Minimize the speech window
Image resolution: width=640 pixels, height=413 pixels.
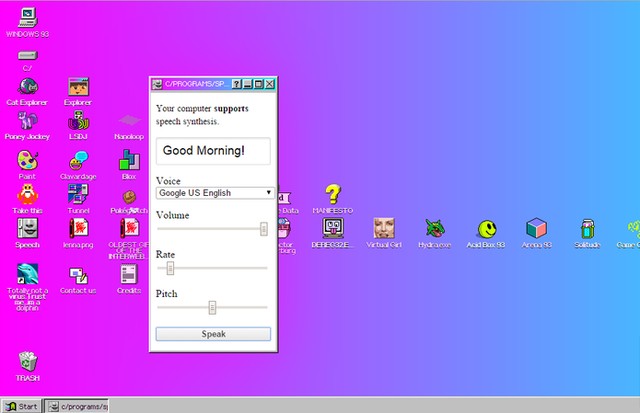point(247,84)
